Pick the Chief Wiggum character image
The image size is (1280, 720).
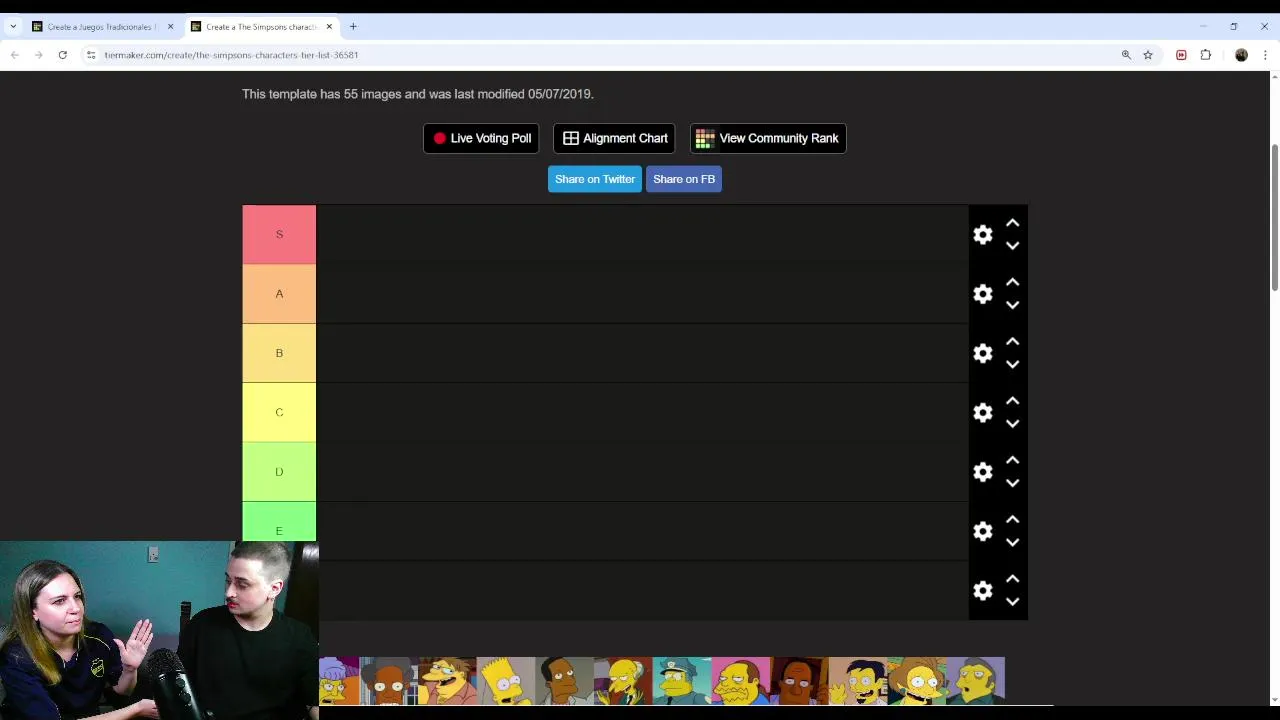(682, 681)
